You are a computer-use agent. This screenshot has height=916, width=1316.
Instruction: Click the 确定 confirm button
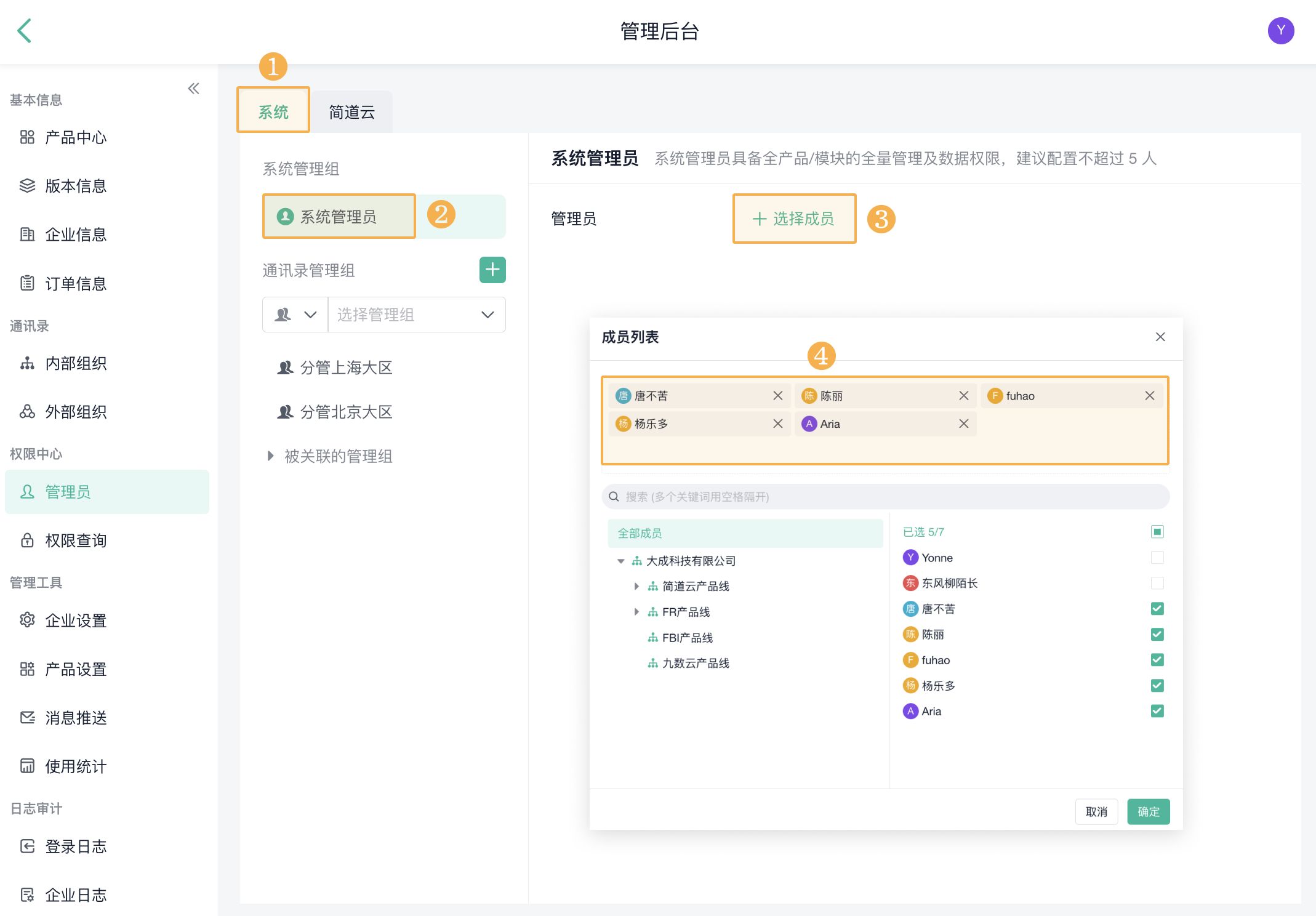(x=1148, y=811)
